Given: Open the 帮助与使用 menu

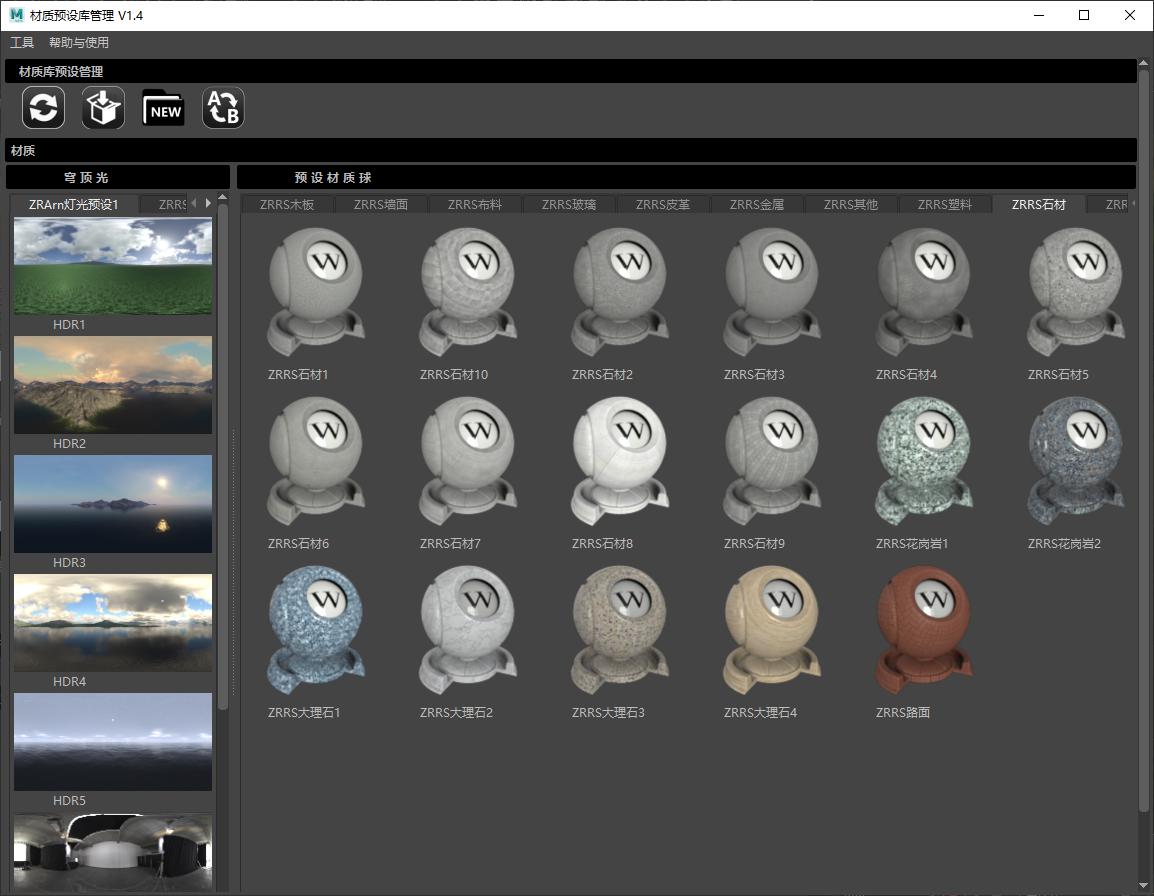Looking at the screenshot, I should (79, 43).
